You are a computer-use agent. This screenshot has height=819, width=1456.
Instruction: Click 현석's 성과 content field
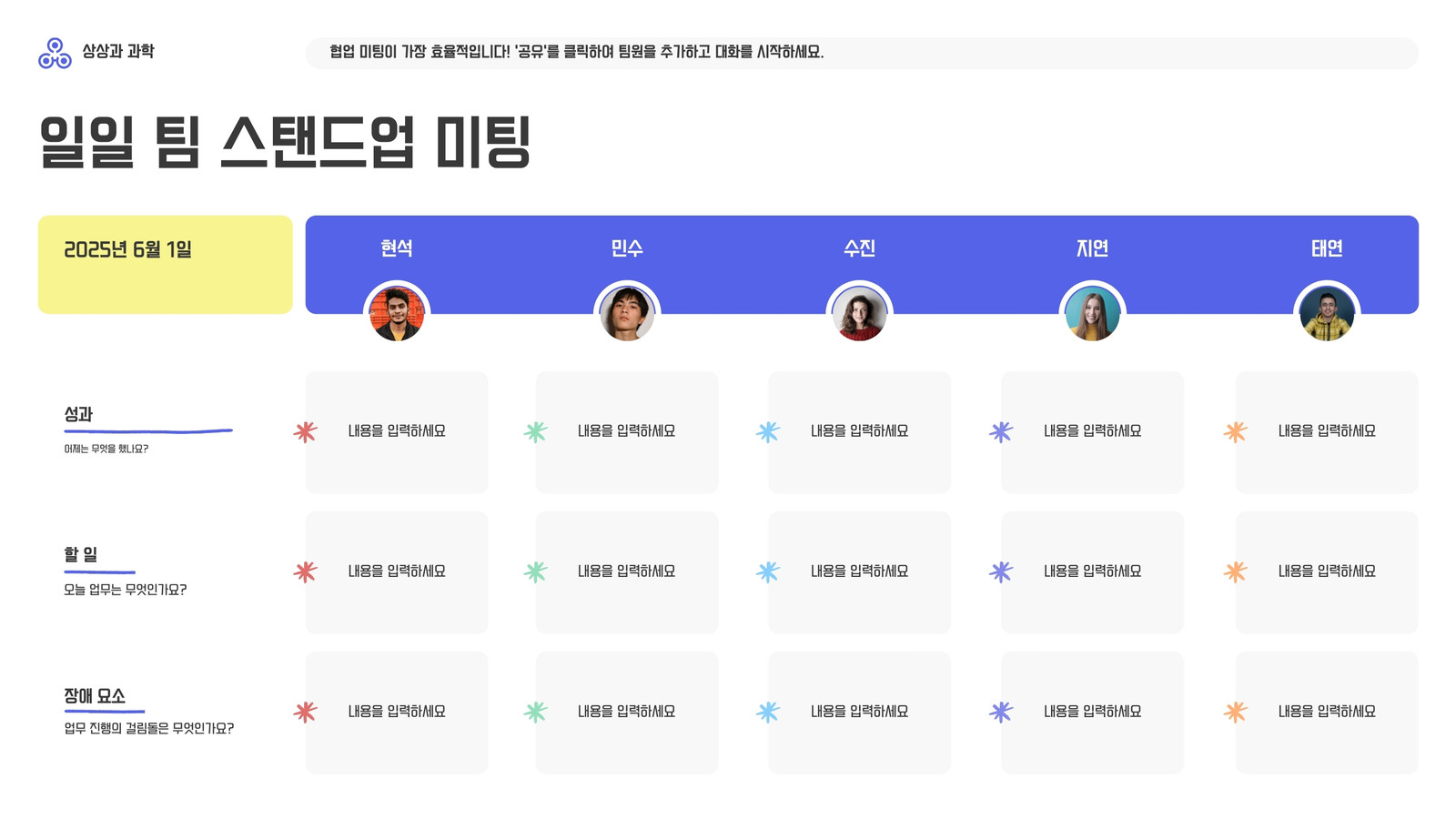click(397, 432)
